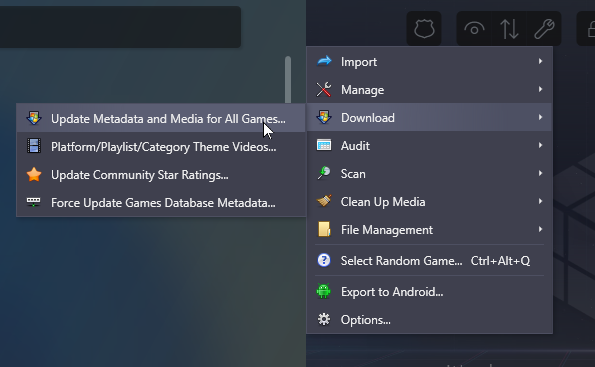Click the badge shield icon in top toolbar
The image size is (595, 367).
click(x=424, y=28)
